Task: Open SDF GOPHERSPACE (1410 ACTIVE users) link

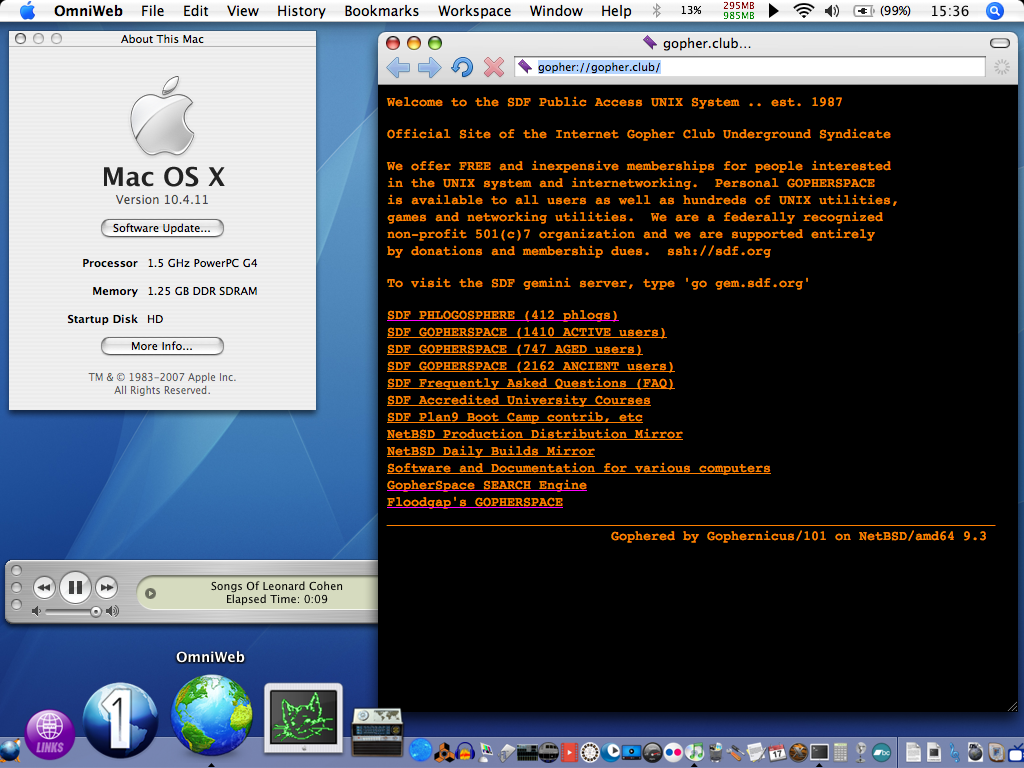Action: click(526, 332)
